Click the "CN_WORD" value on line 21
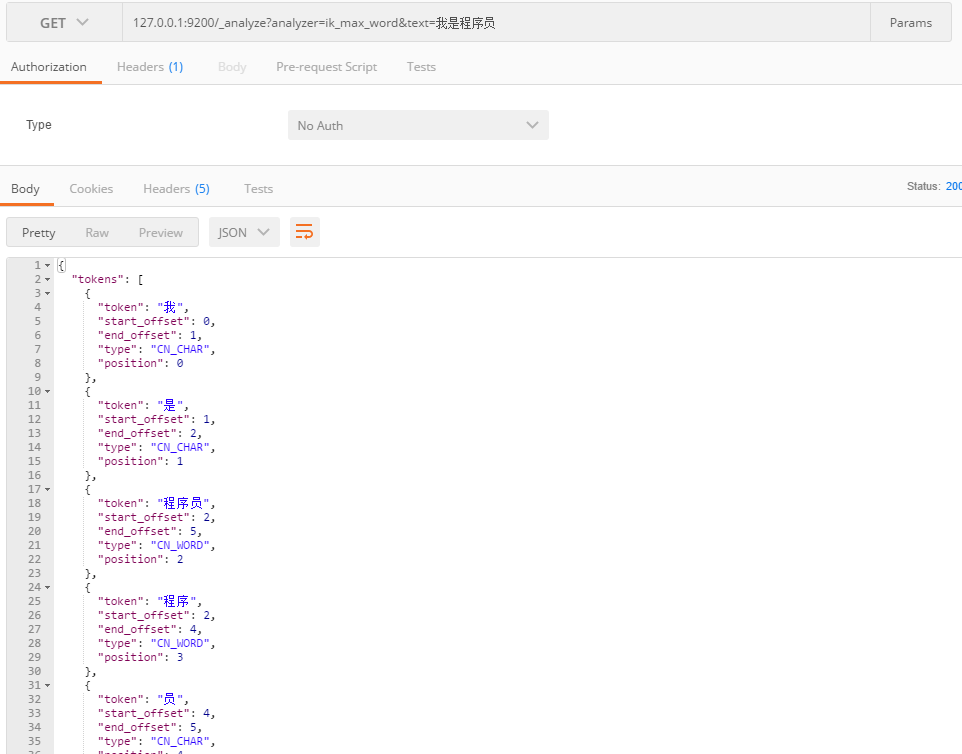Image resolution: width=962 pixels, height=754 pixels. pos(180,545)
